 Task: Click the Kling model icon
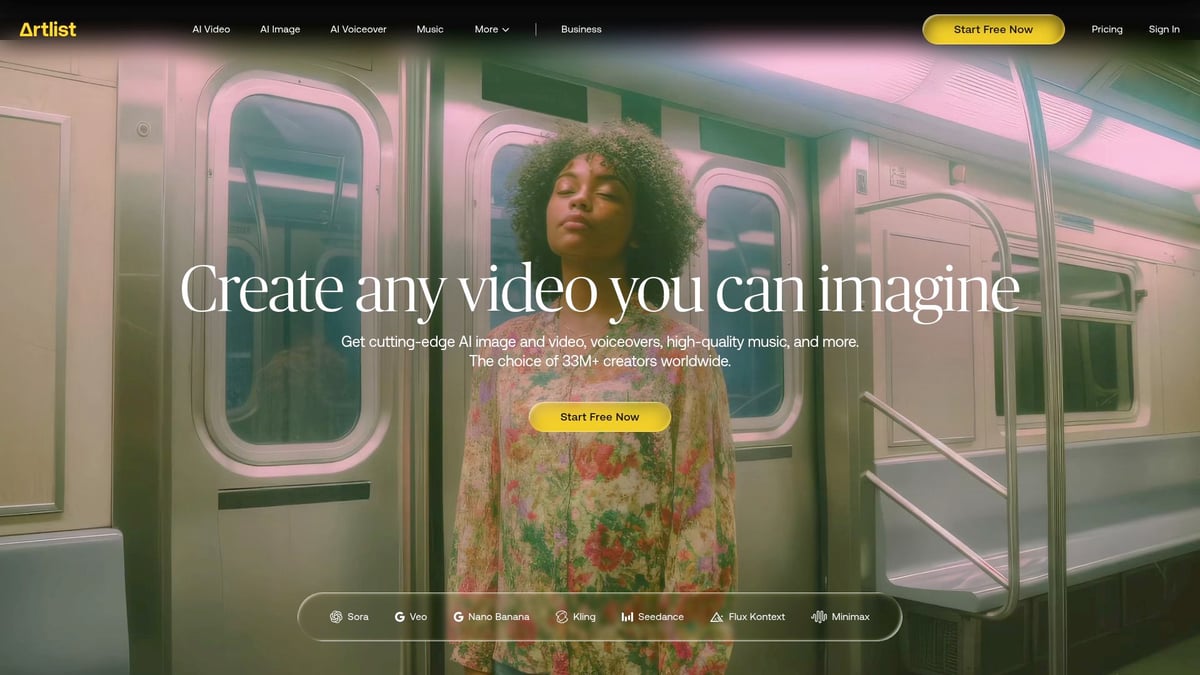point(562,617)
